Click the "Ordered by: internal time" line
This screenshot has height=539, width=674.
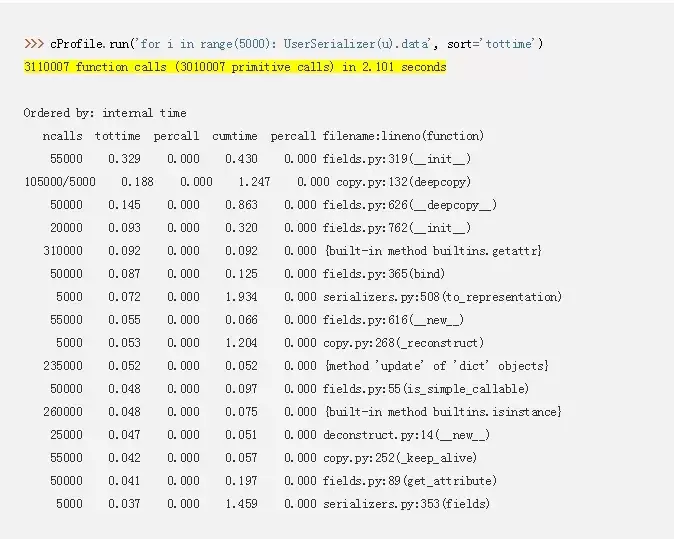pos(105,113)
